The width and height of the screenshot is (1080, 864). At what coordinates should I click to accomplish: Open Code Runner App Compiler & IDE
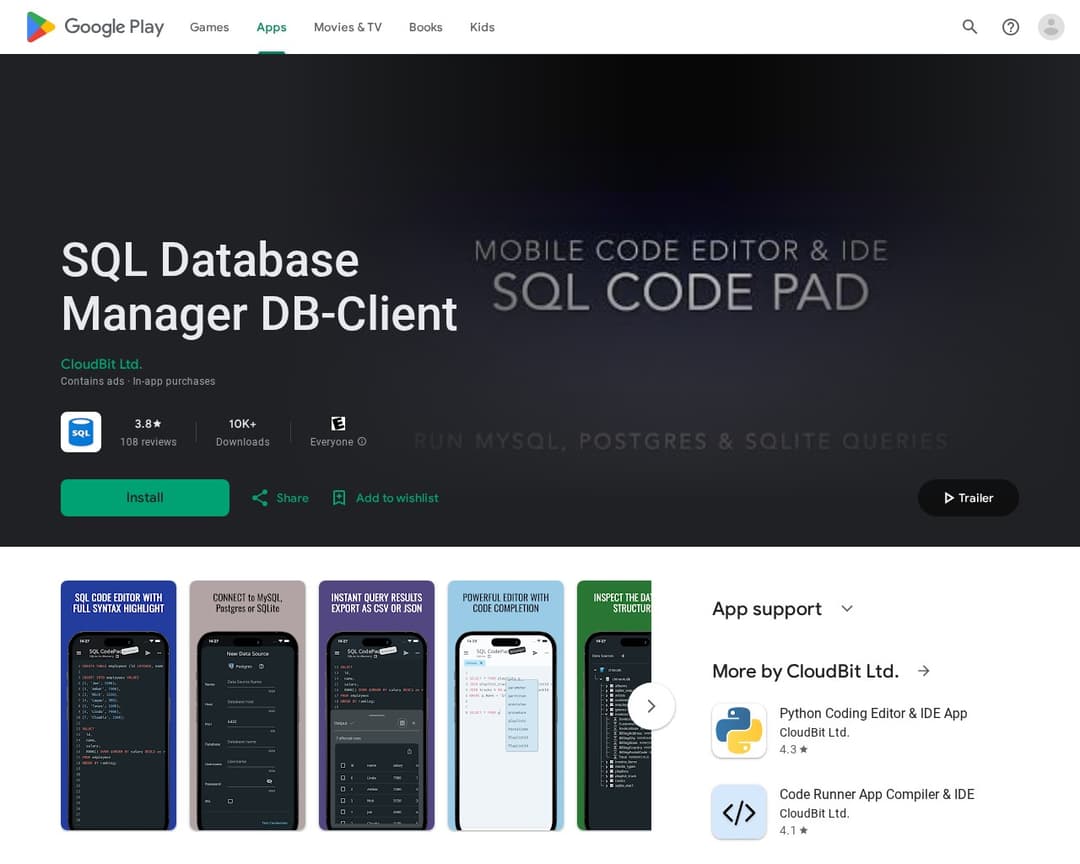click(x=876, y=794)
